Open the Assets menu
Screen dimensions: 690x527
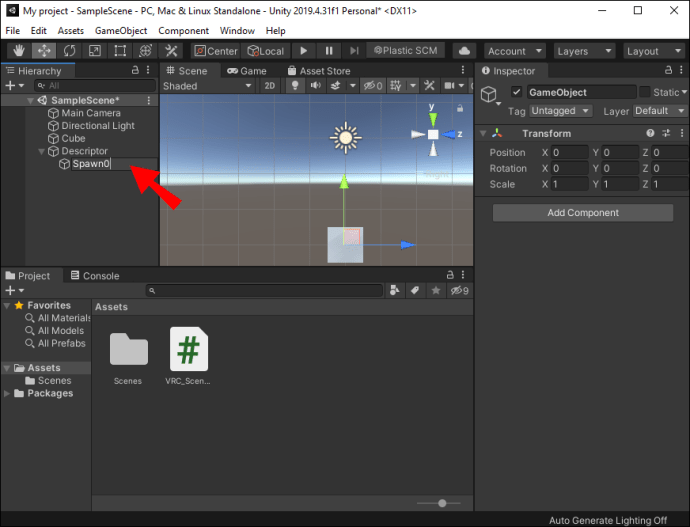tap(71, 31)
